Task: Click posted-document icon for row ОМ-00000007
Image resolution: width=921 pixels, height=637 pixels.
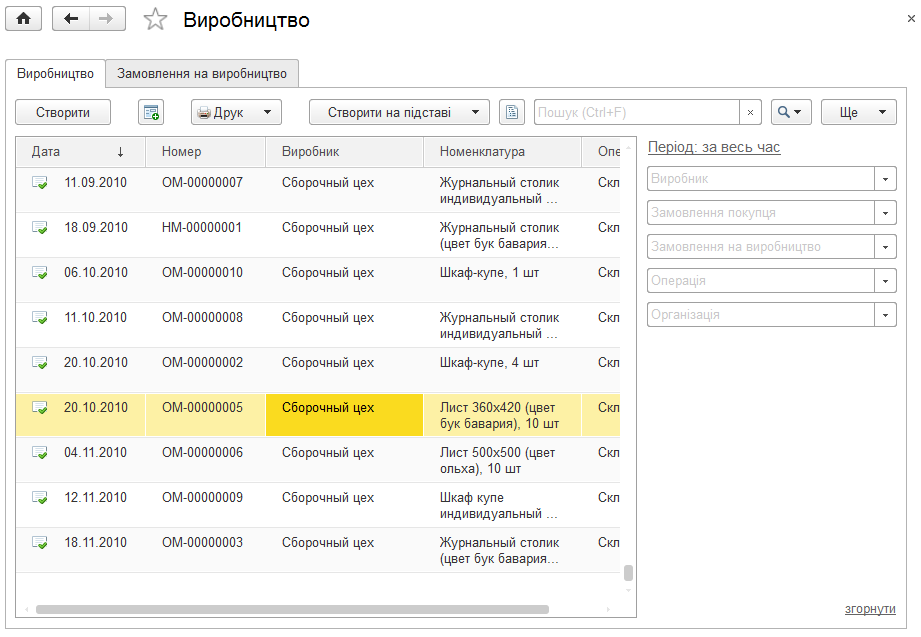Action: coord(39,183)
